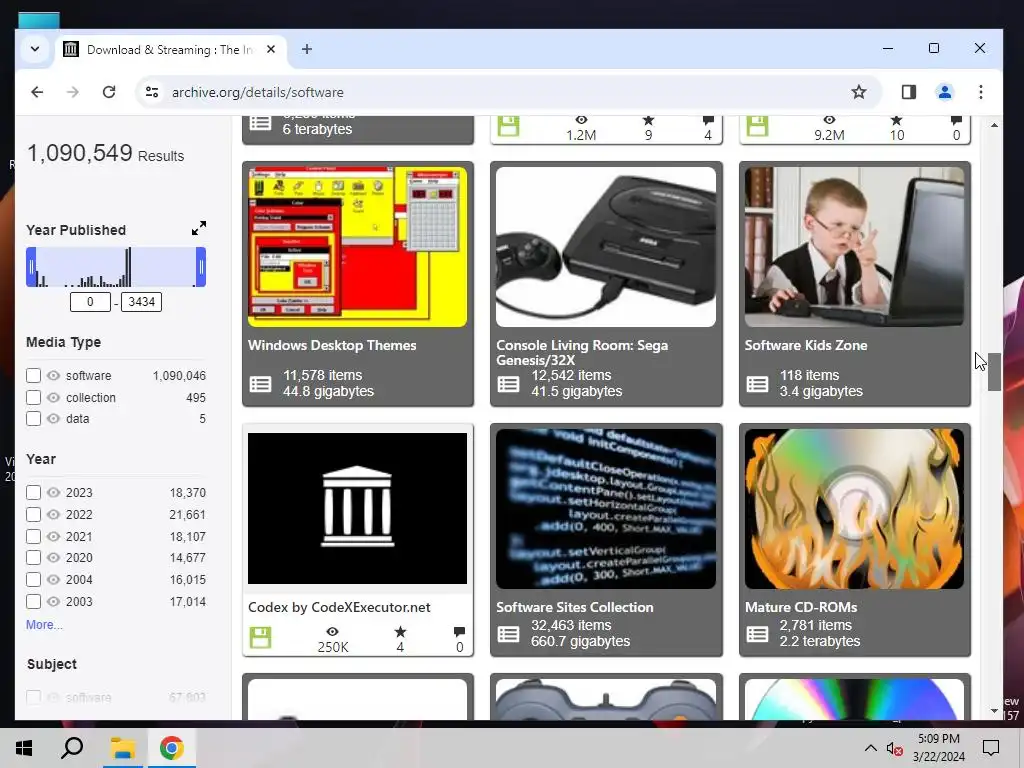The height and width of the screenshot is (768, 1024).
Task: Open Mature CD-ROMs collection title
Action: (x=801, y=607)
